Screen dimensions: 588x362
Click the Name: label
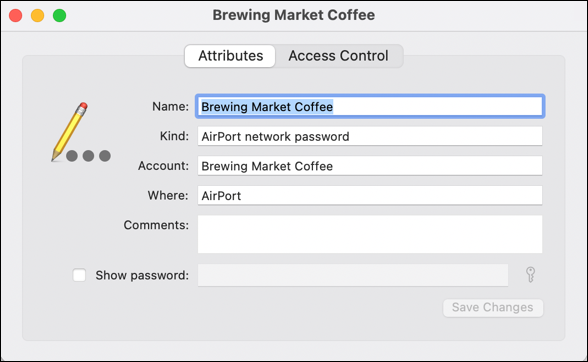170,107
